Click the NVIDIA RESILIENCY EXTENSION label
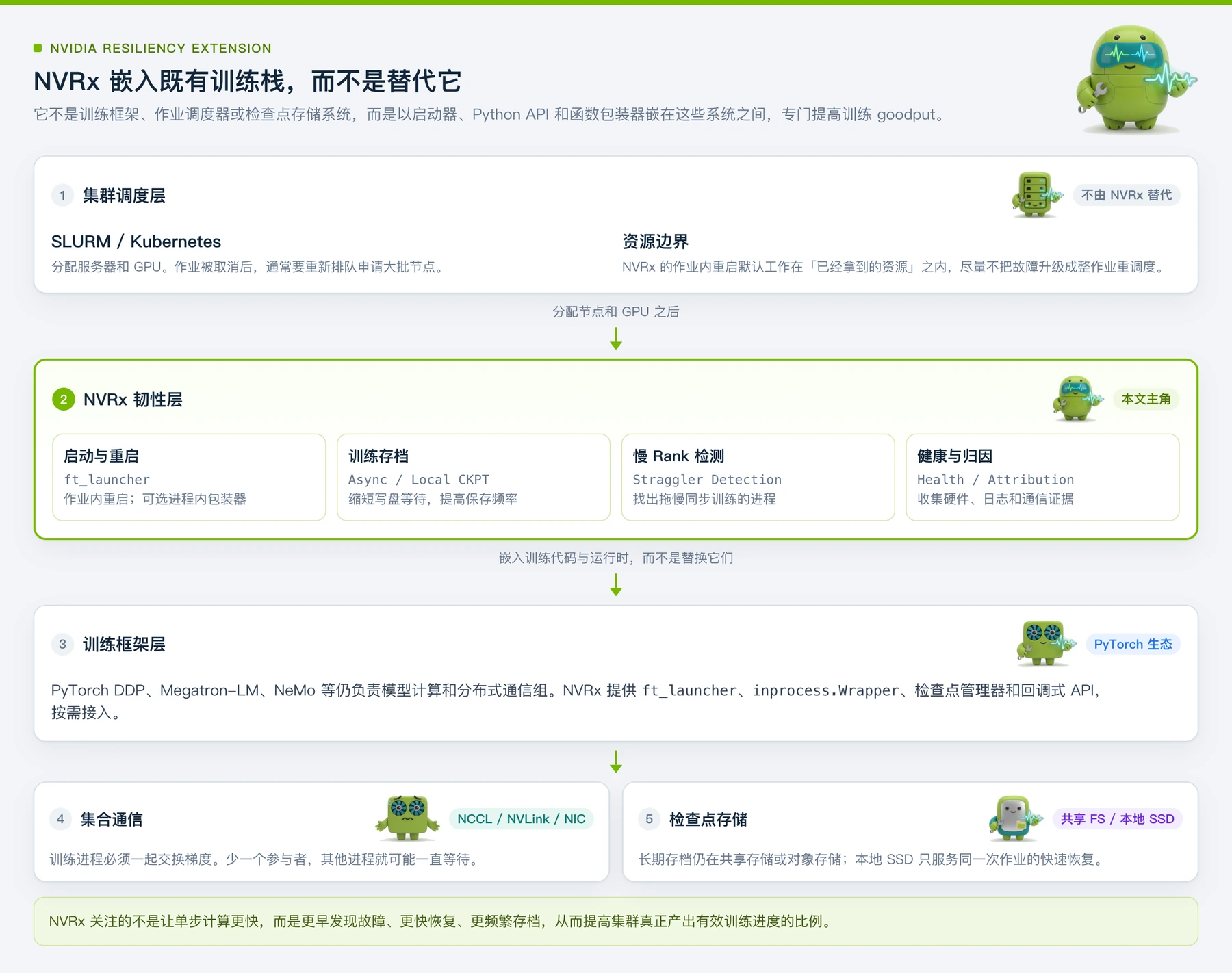Screen dimensions: 1232x973 (160, 49)
